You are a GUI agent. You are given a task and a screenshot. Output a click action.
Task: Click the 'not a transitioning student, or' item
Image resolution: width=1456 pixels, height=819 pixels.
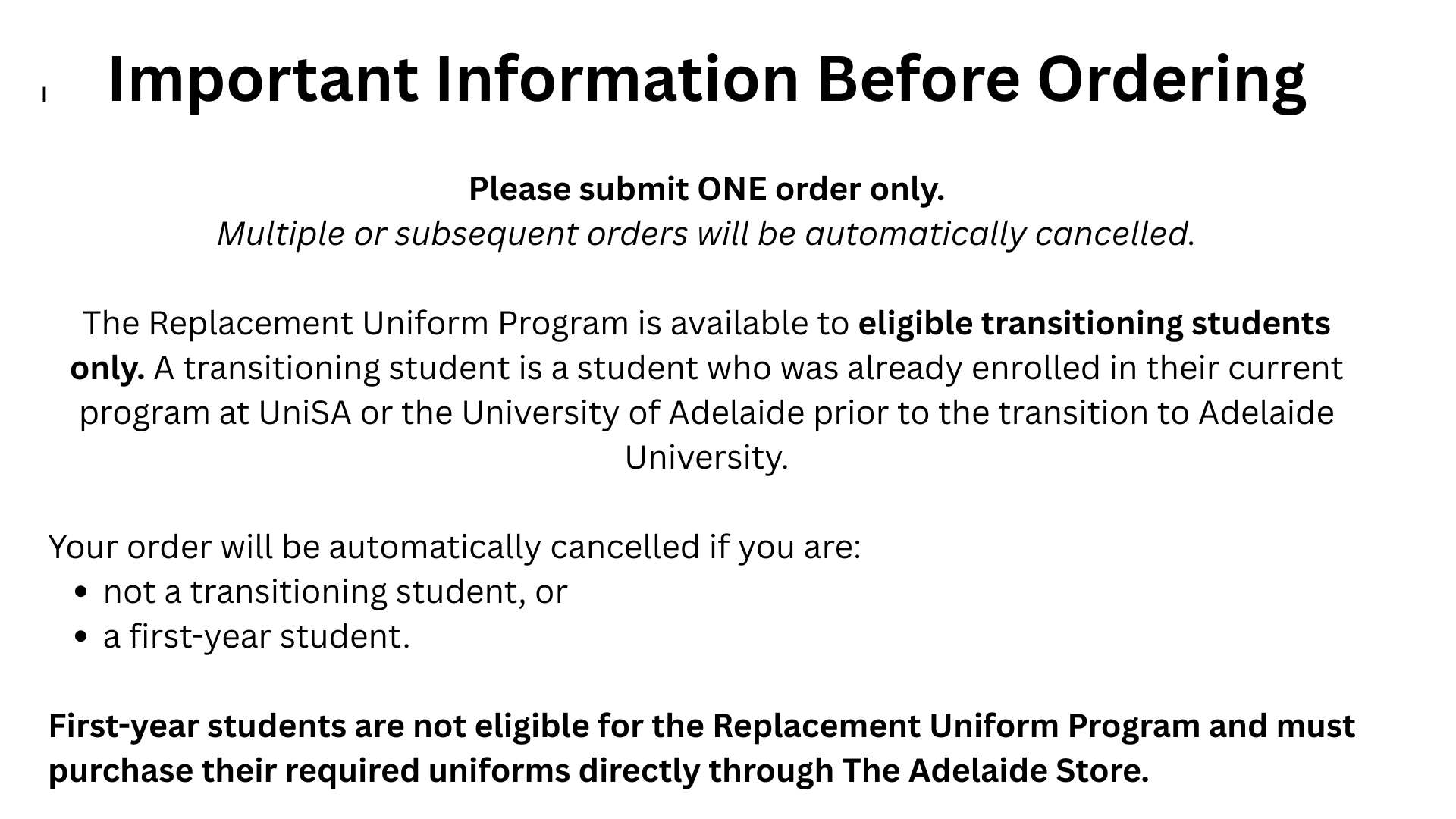point(335,591)
